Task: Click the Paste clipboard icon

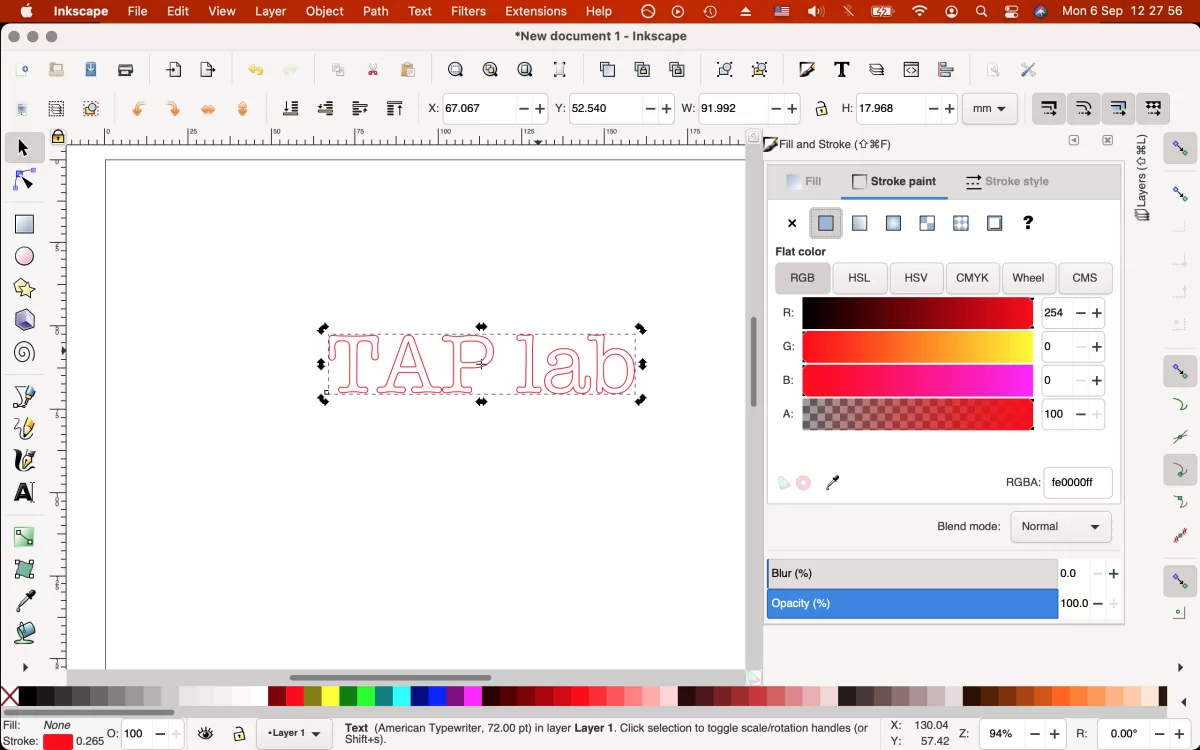Action: pos(408,70)
